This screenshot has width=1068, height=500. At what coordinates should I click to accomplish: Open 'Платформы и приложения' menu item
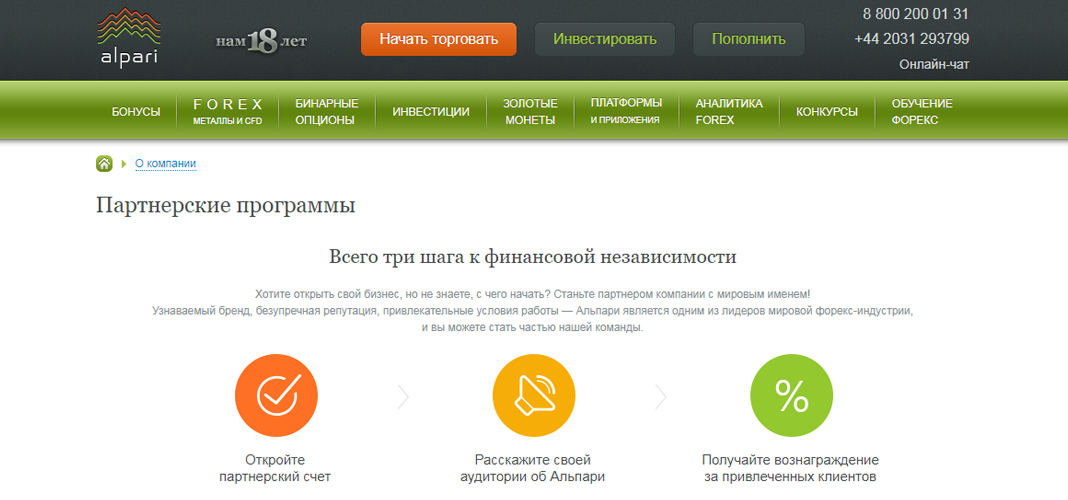[626, 111]
